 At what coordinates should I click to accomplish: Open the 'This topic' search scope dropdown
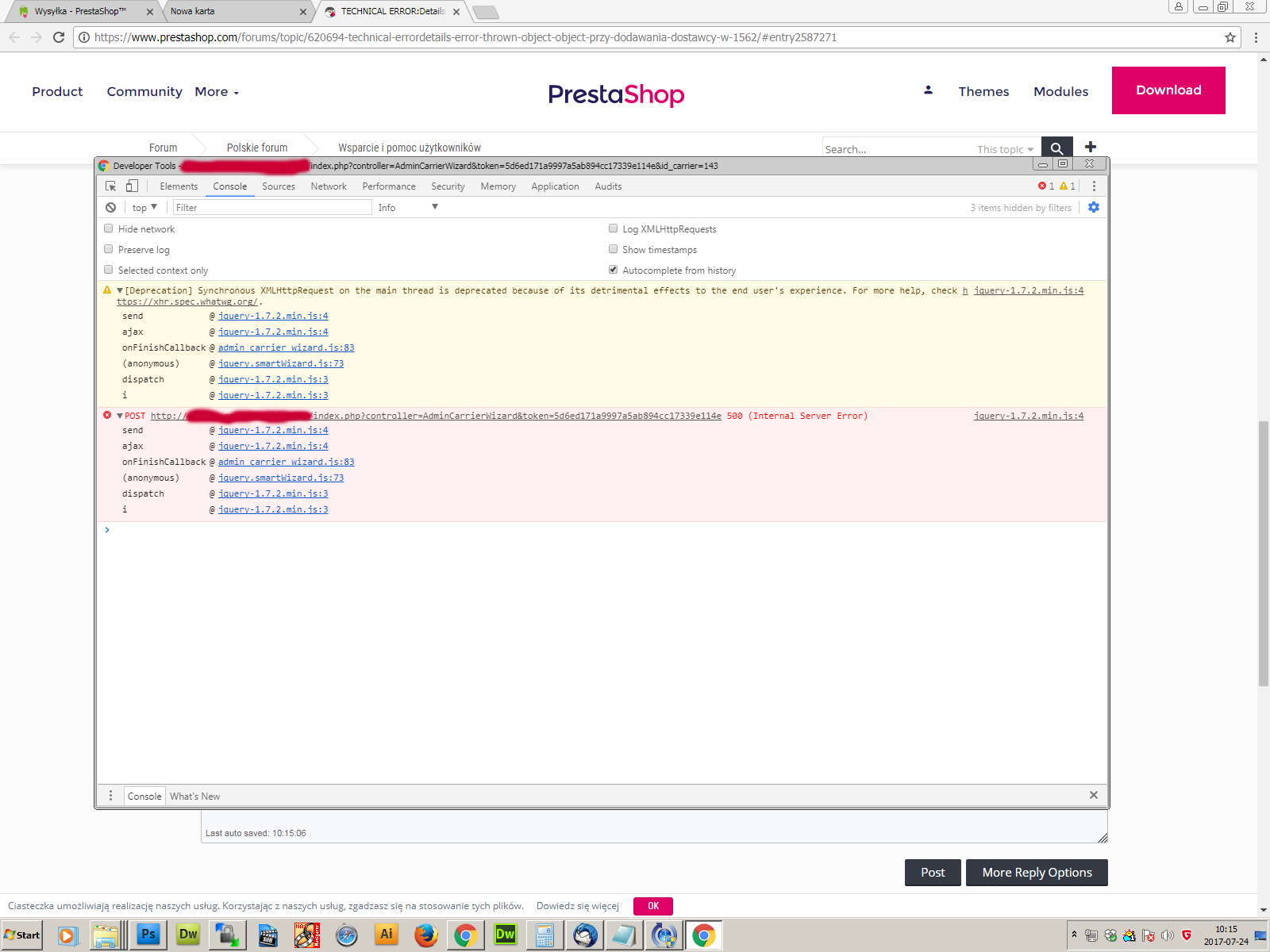click(1005, 149)
